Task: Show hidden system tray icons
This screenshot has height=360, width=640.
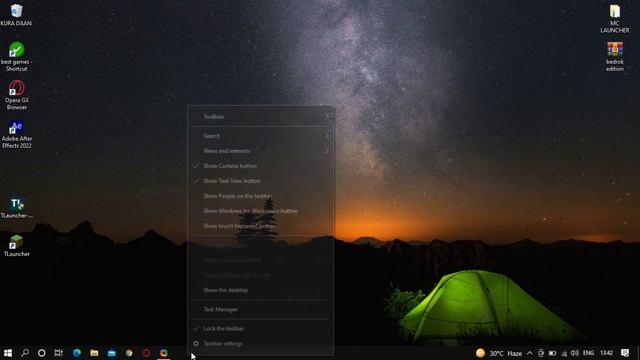Action: tap(529, 353)
